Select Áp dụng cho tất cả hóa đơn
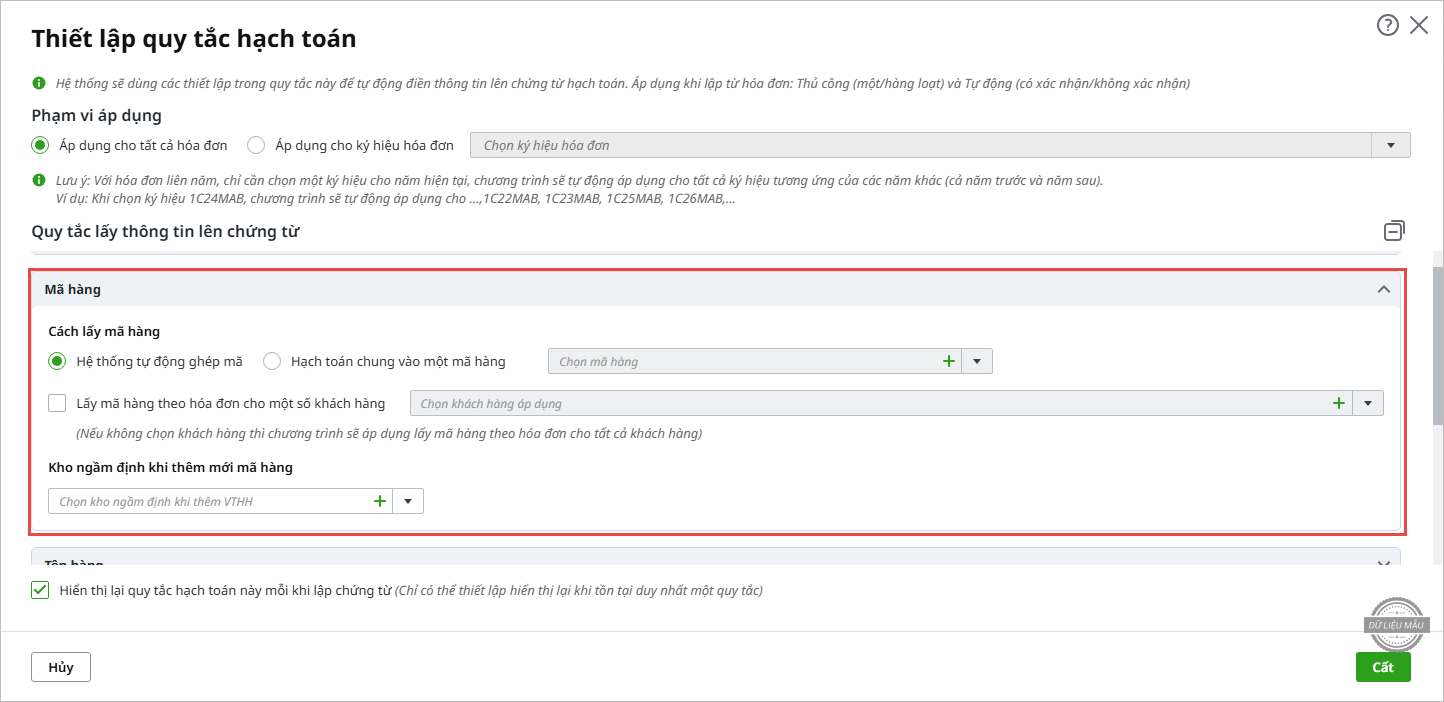 (40, 145)
